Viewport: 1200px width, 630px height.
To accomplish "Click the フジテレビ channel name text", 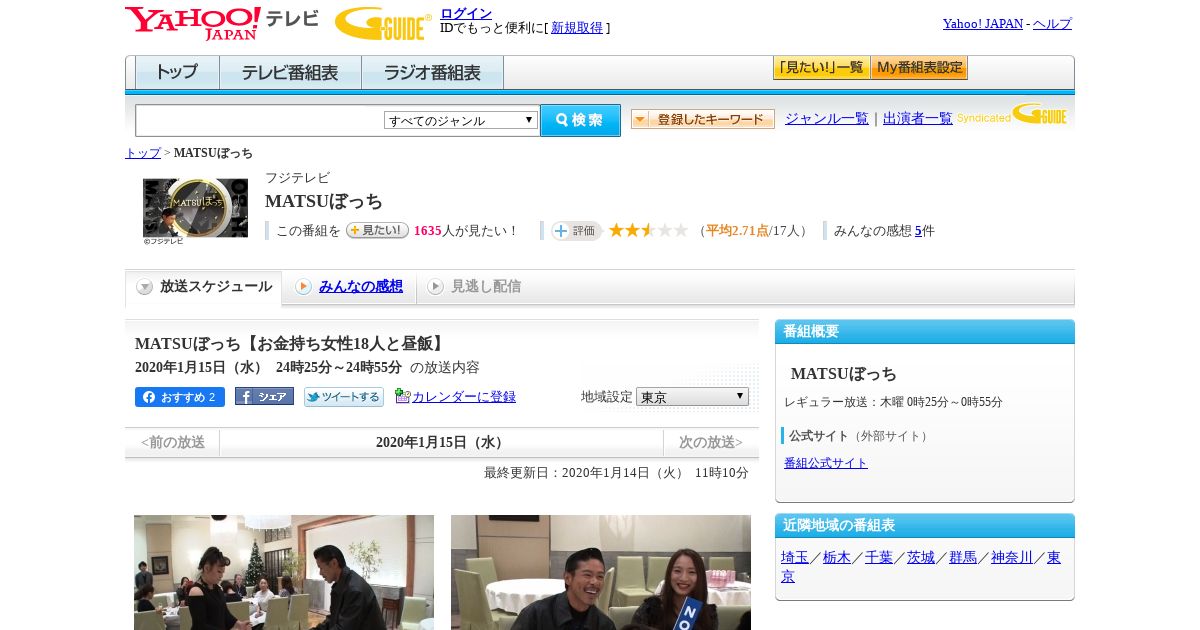I will click(x=297, y=178).
